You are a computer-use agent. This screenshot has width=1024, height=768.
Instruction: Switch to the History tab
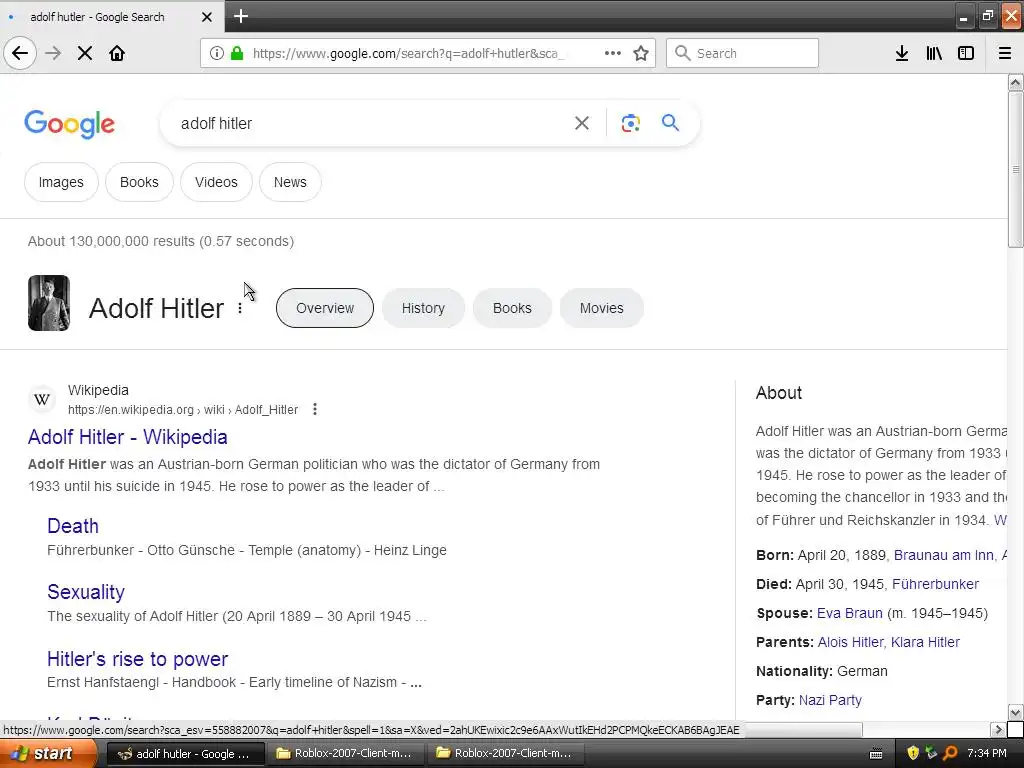[x=423, y=308]
